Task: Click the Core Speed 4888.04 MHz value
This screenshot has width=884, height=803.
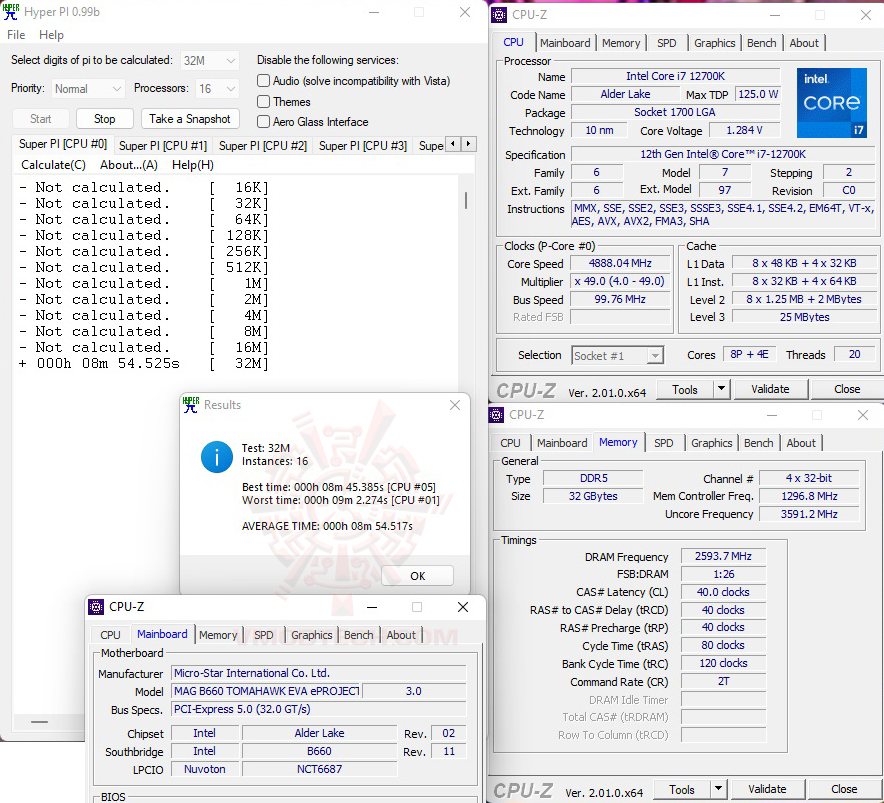Action: pos(620,263)
